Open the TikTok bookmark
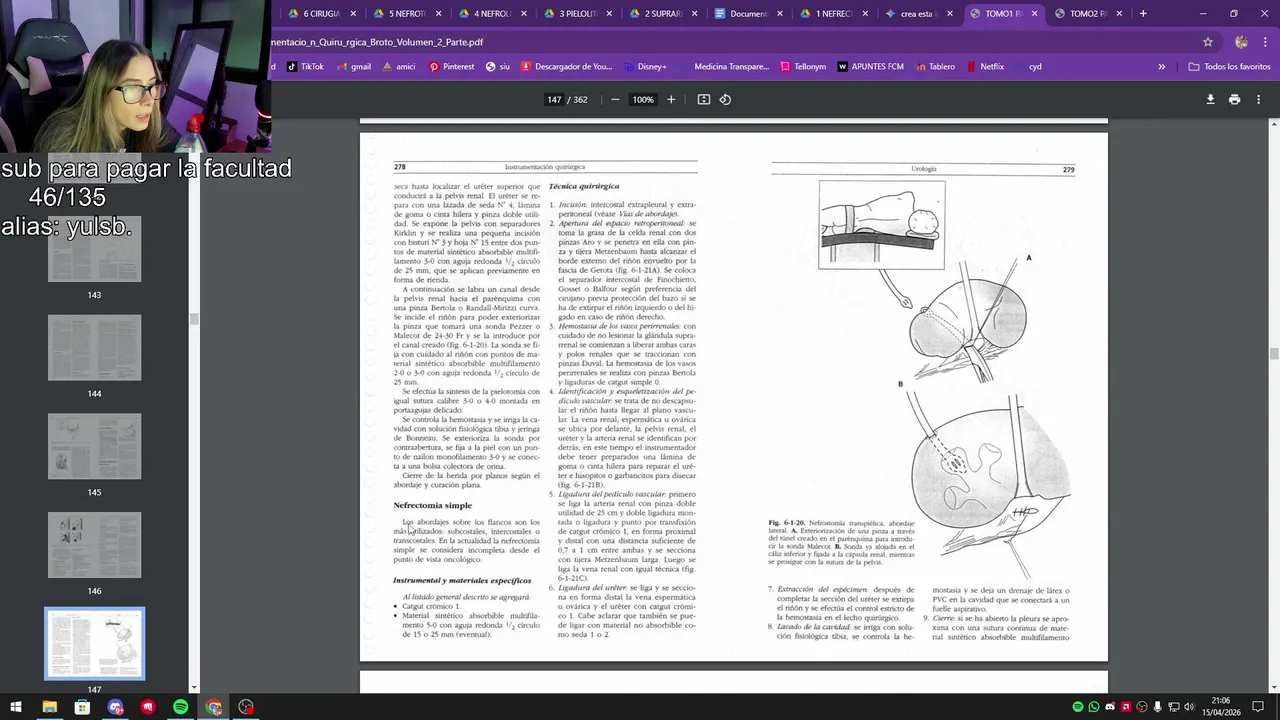This screenshot has width=1280, height=720. pos(305,67)
